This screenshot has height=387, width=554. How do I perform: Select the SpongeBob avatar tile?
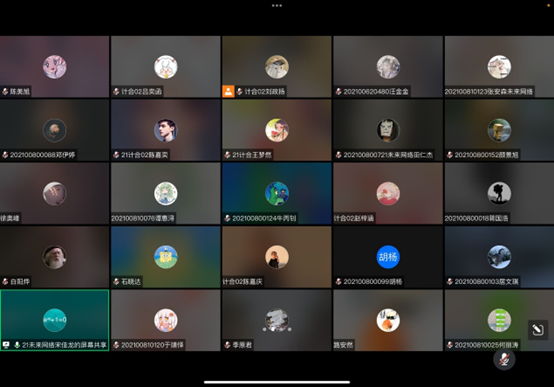[x=166, y=257]
